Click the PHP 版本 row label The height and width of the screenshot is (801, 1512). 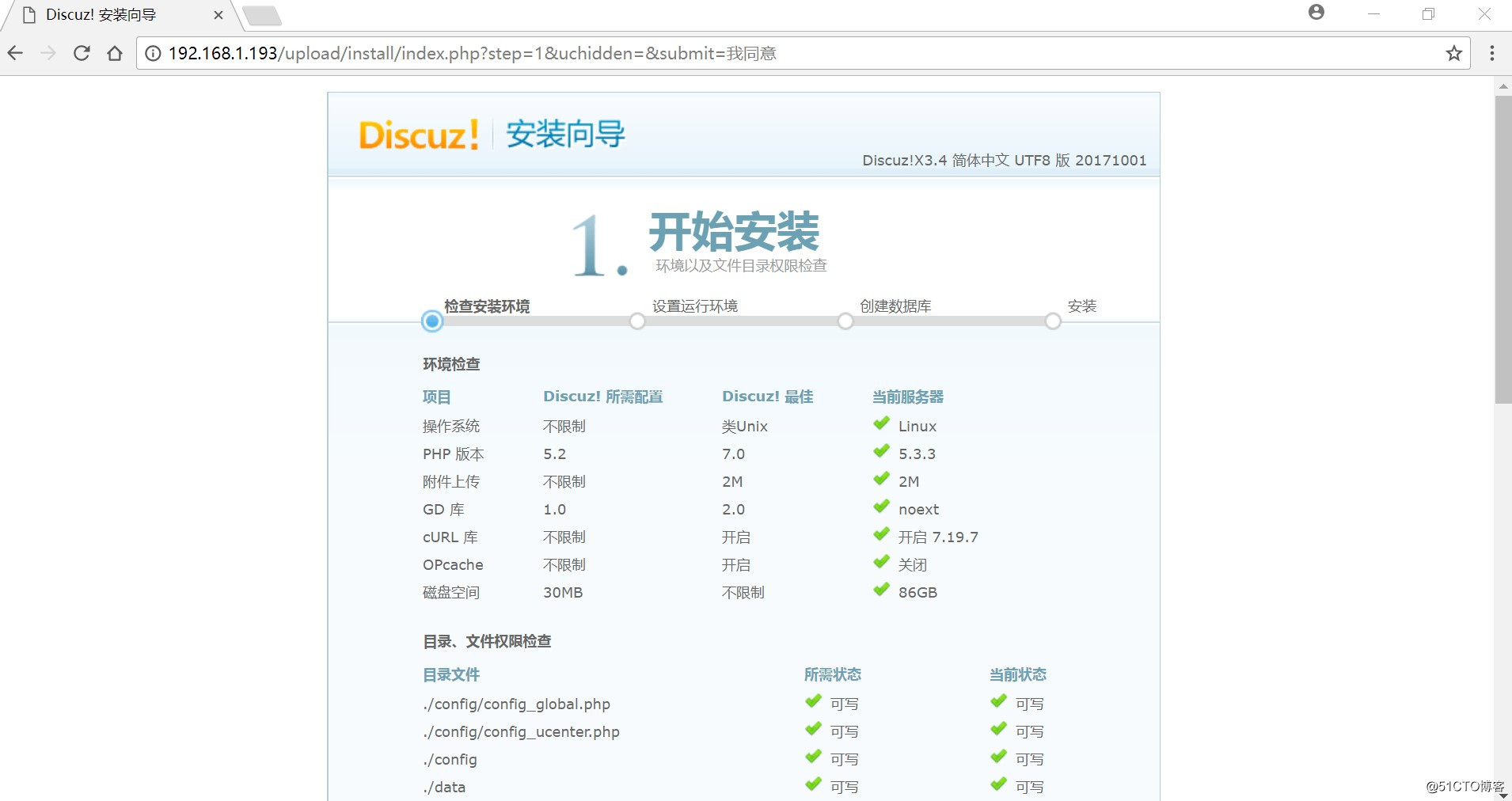pyautogui.click(x=454, y=454)
